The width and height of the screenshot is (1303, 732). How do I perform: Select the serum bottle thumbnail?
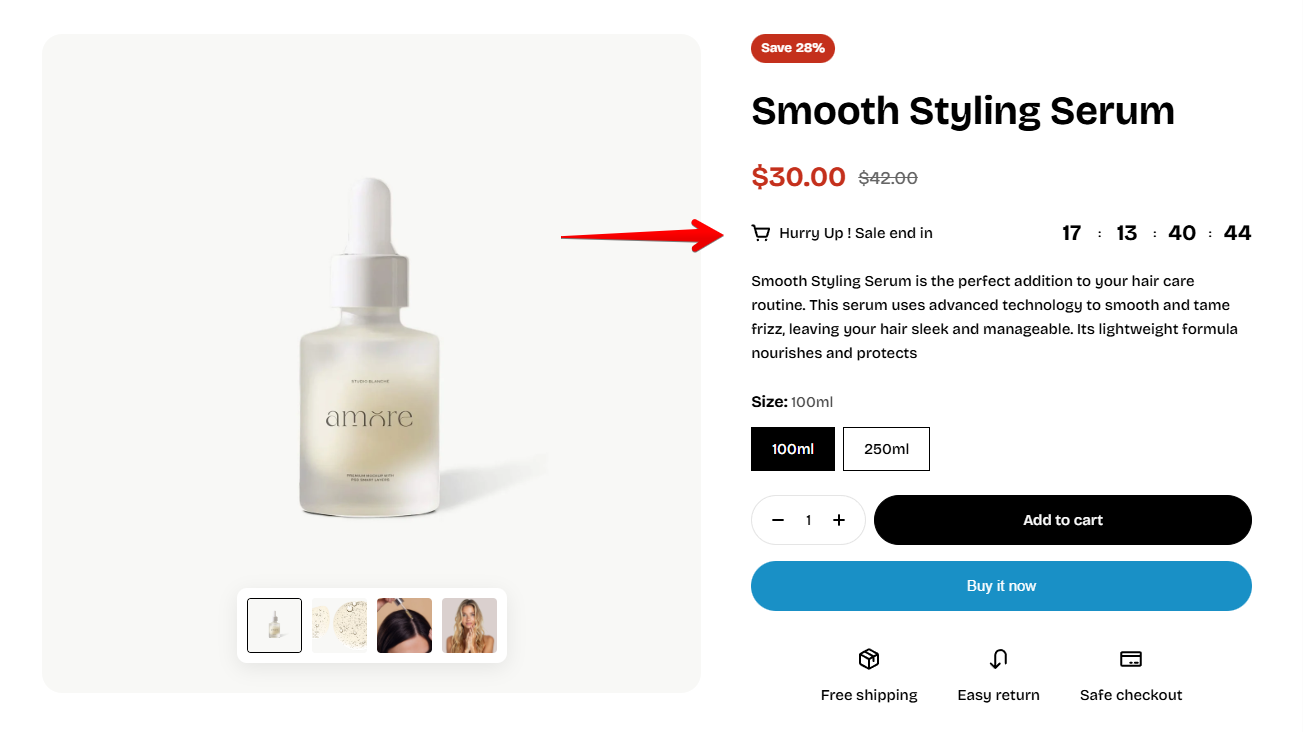coord(275,625)
